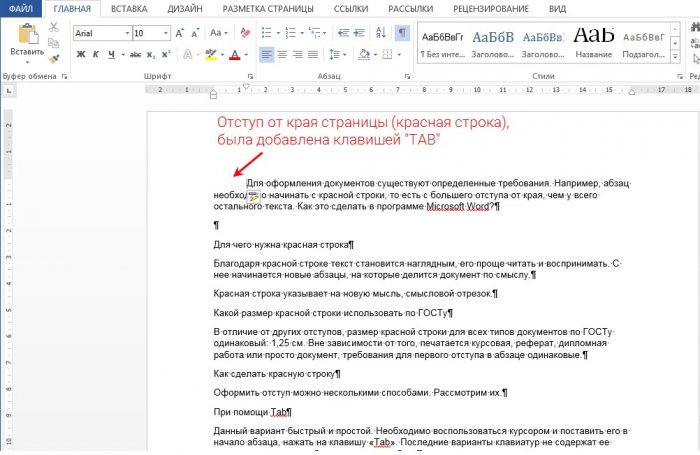Click the red font color button

click(x=234, y=54)
